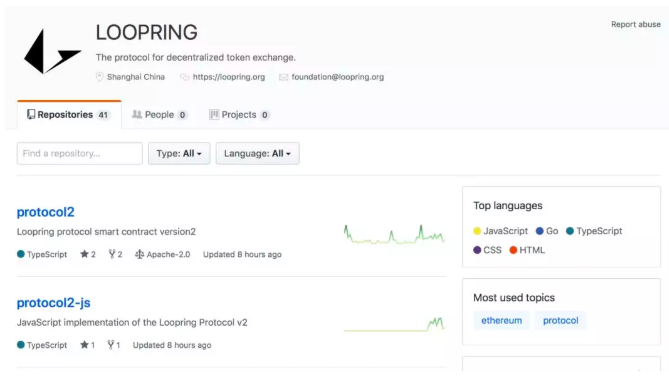Click the link chain icon
The width and height of the screenshot is (669, 380).
tap(184, 77)
